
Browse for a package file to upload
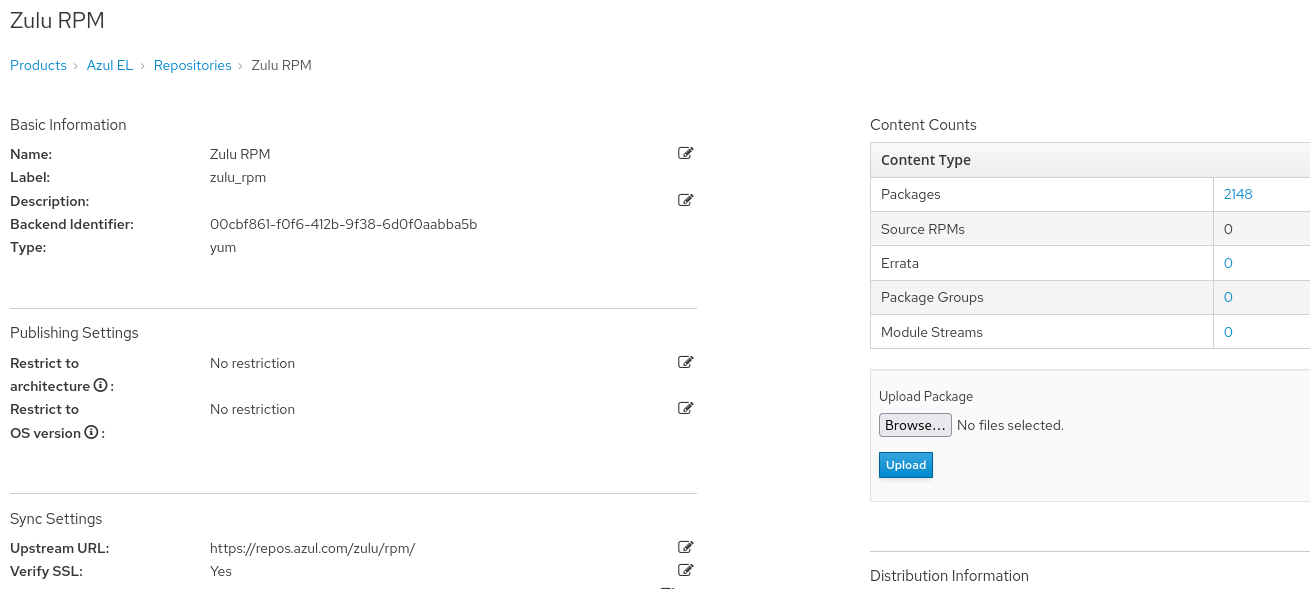(915, 425)
